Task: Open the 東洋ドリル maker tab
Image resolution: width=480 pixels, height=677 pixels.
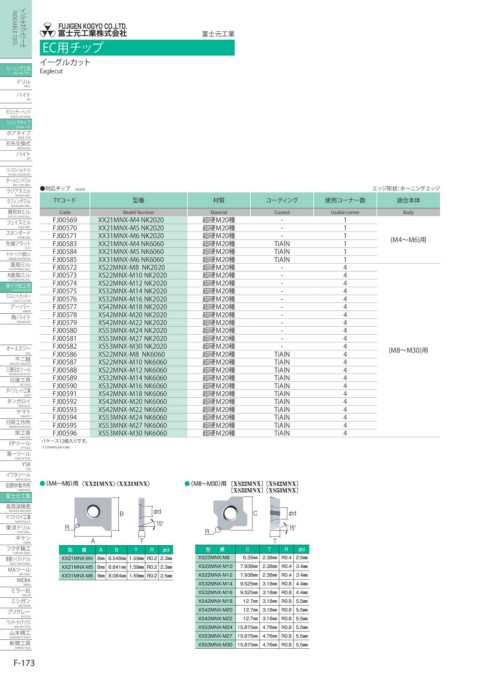Action: pyautogui.click(x=18, y=528)
